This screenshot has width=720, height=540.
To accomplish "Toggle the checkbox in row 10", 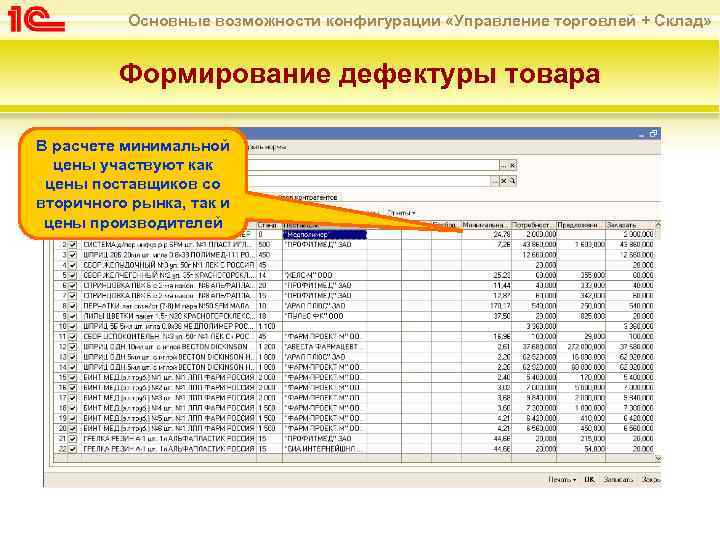I will click(x=73, y=326).
